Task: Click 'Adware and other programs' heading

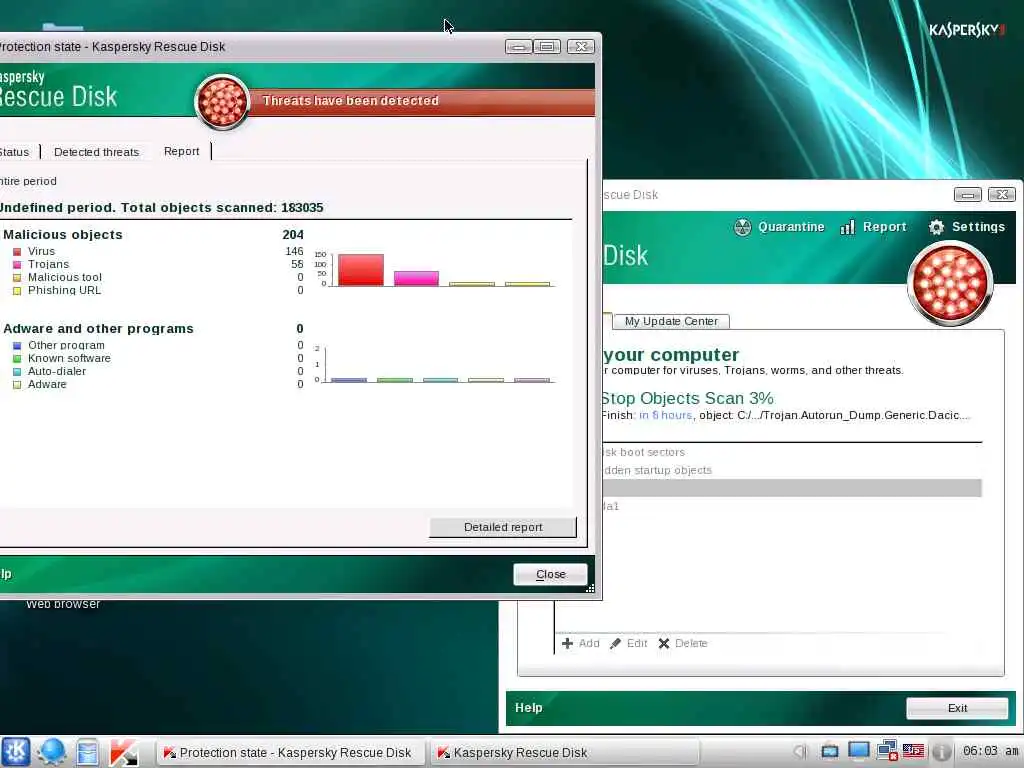Action: (98, 328)
